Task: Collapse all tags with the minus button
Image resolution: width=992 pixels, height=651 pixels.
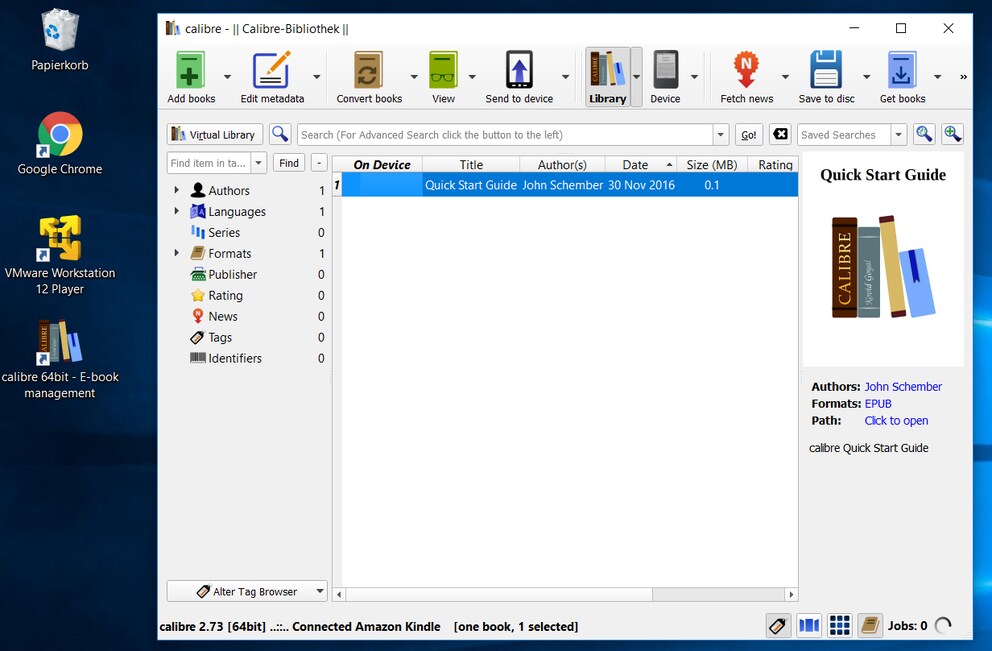Action: click(319, 163)
